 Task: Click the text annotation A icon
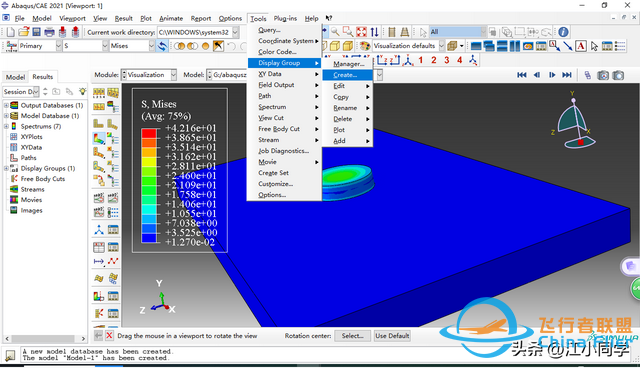(581, 46)
